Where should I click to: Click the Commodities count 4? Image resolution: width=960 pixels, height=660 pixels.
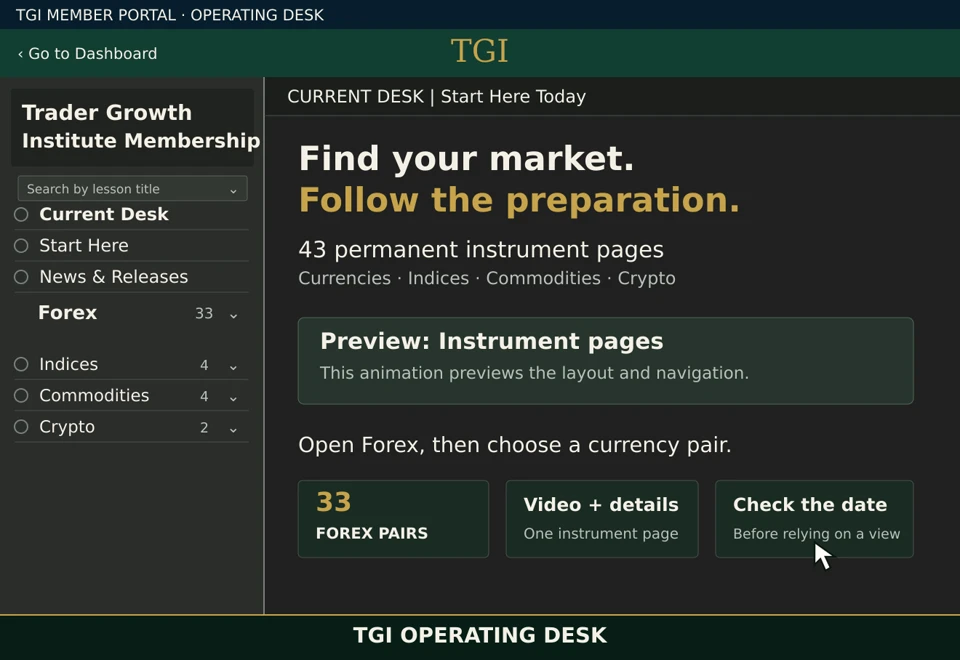click(x=204, y=397)
